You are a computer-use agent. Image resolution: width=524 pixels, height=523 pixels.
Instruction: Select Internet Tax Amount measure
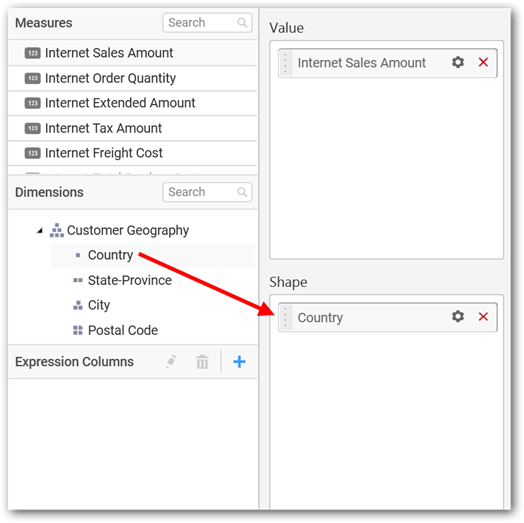(132, 128)
